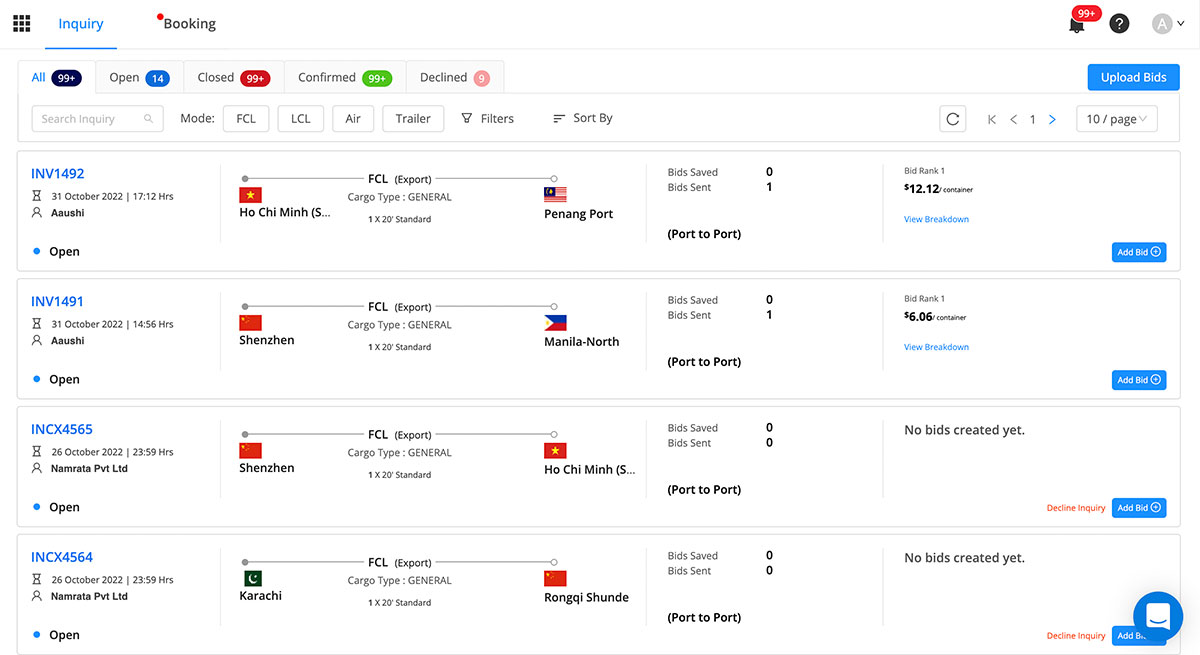This screenshot has width=1200, height=655.
Task: Select the Open inquiries tab
Action: (139, 77)
